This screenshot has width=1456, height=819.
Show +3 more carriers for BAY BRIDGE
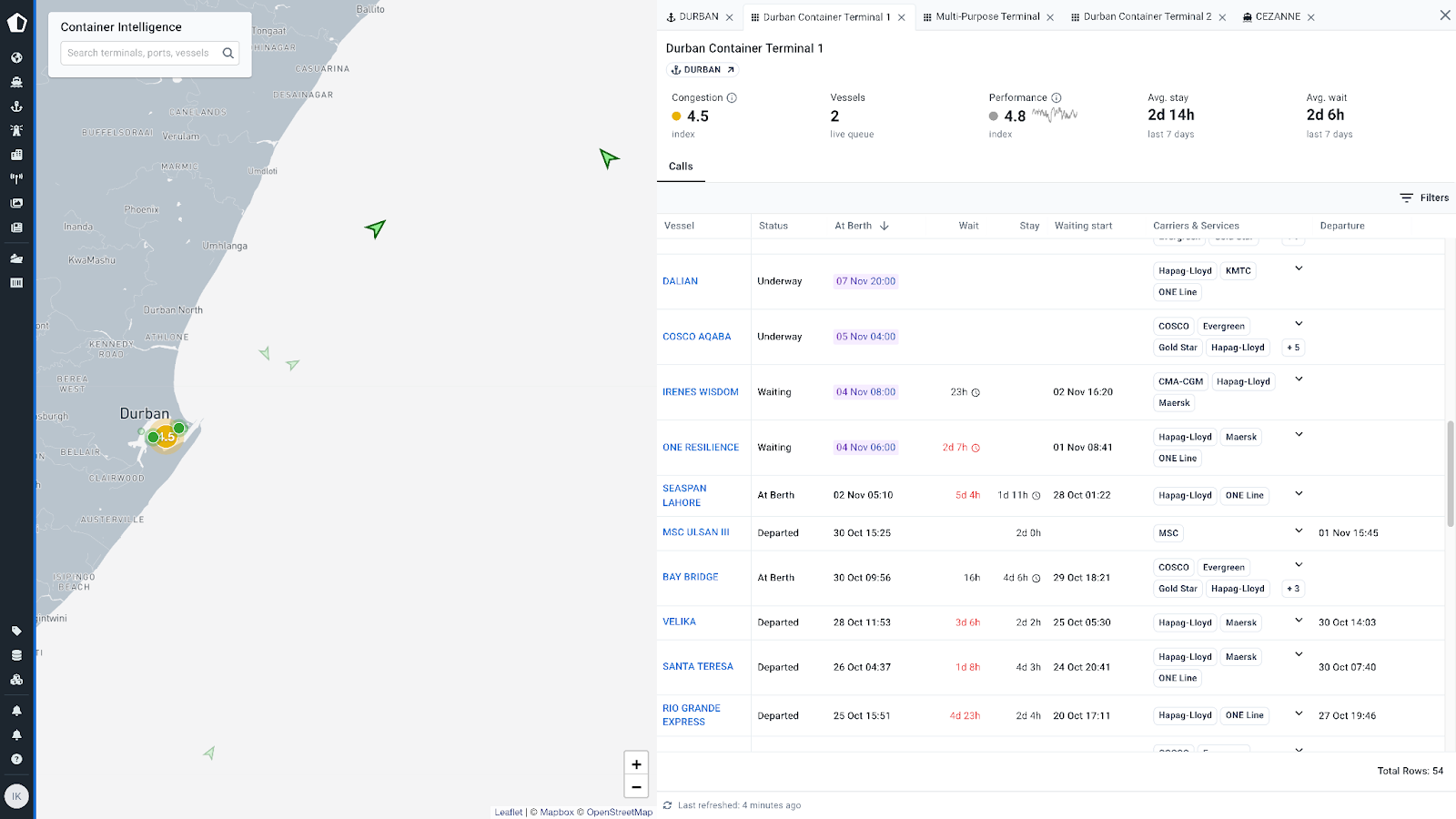1293,589
